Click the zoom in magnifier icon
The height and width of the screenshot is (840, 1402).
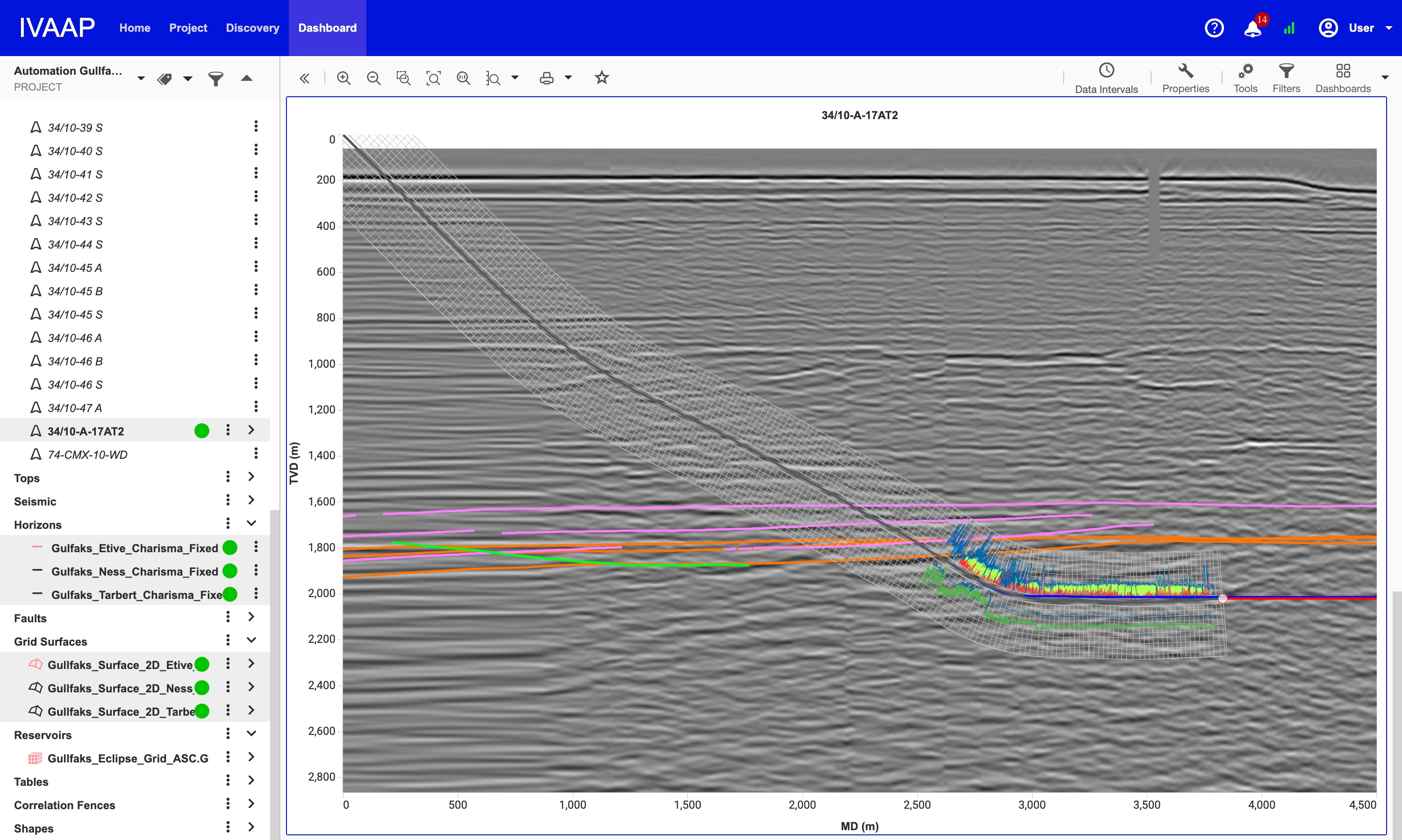[x=343, y=78]
